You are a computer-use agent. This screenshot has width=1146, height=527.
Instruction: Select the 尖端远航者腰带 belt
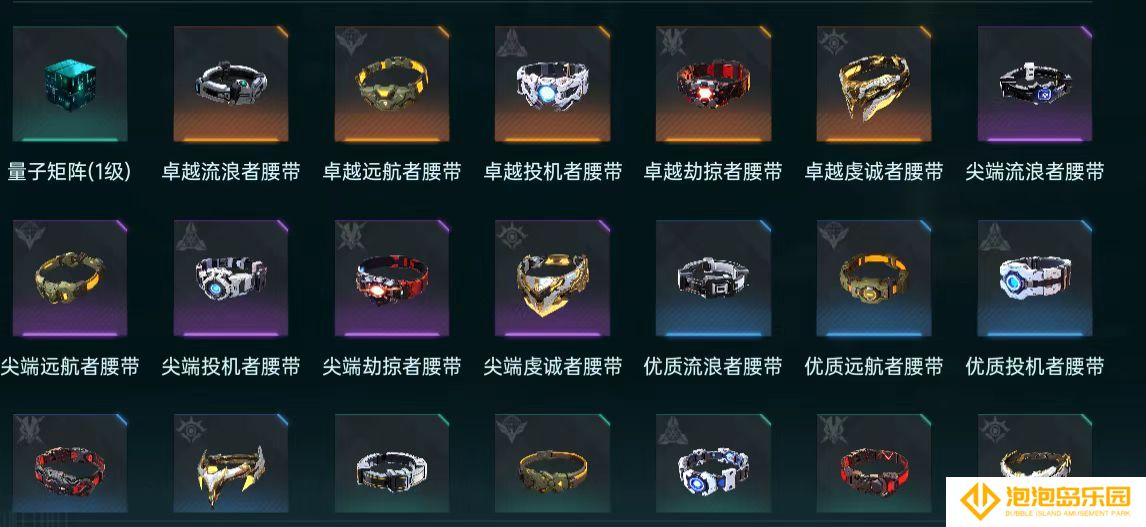pos(69,278)
